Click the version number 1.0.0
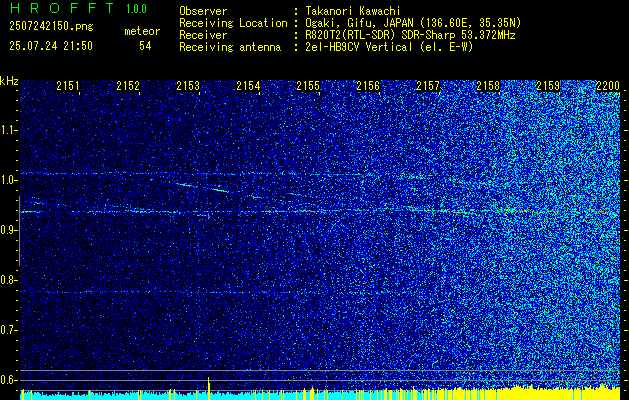The width and height of the screenshot is (629, 400). 136,9
